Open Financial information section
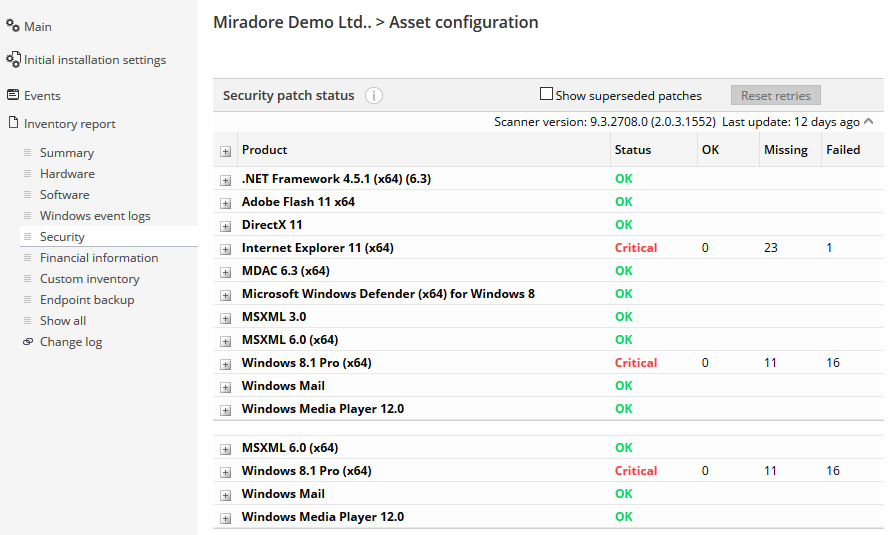892x535 pixels. point(99,258)
